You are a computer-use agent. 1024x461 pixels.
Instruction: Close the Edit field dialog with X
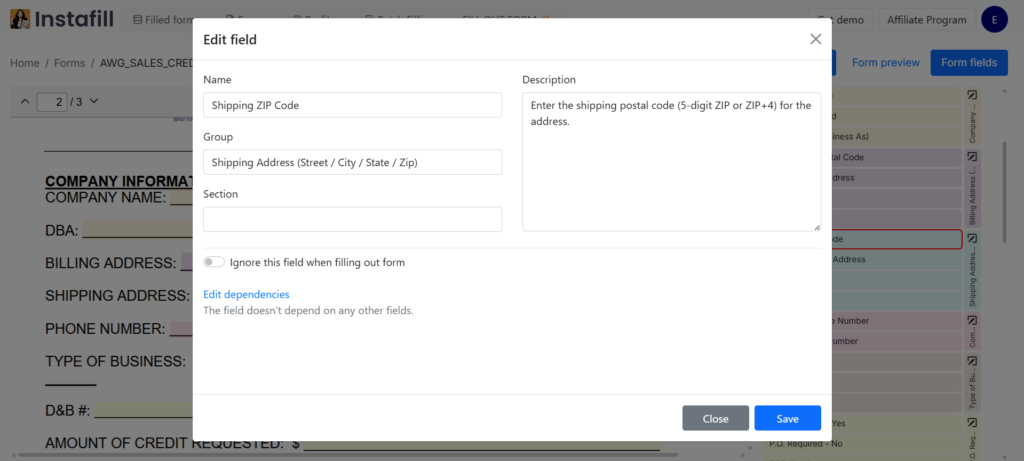[x=815, y=39]
